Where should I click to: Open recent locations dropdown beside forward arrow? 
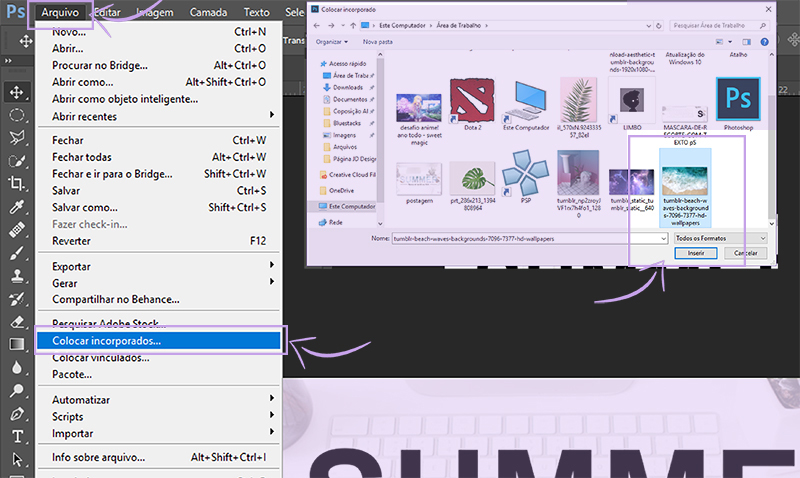pos(343,26)
